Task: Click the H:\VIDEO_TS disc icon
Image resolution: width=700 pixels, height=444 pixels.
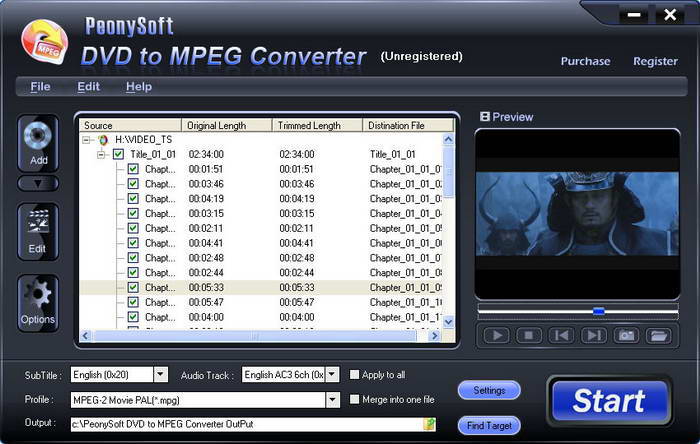Action: 103,140
